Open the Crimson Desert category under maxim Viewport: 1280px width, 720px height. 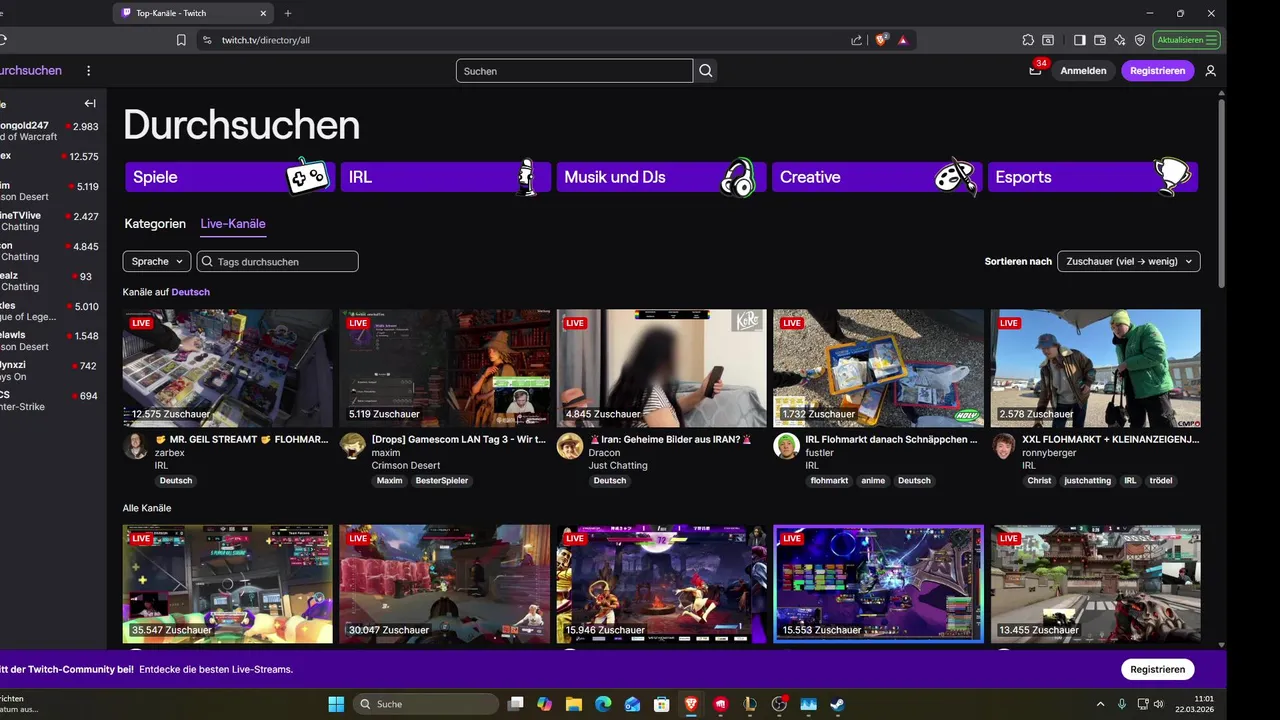[x=405, y=466]
